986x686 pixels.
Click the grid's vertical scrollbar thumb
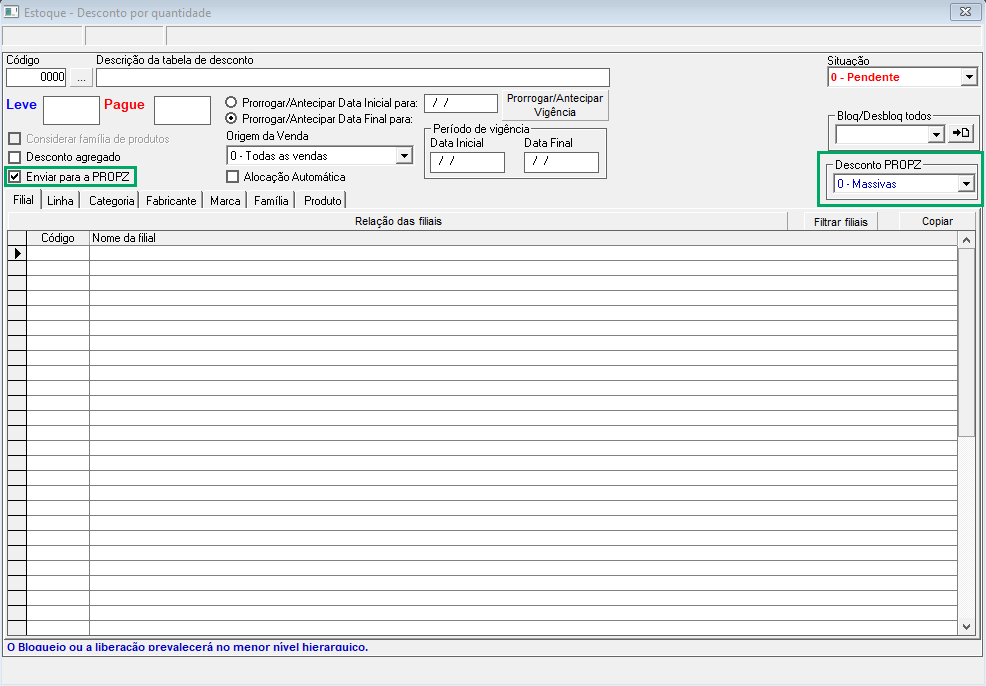coord(967,343)
